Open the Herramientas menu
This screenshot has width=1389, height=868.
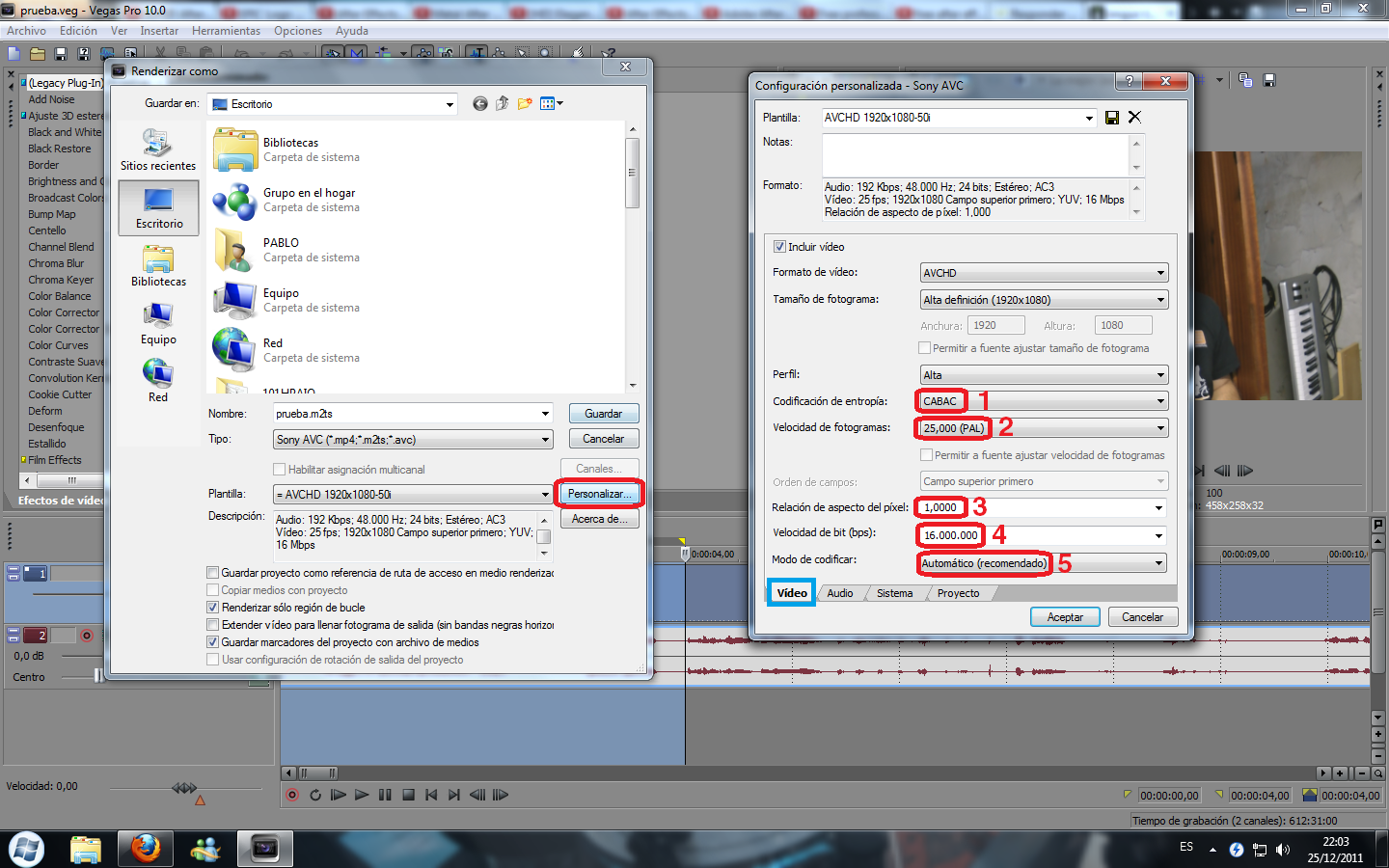click(x=226, y=31)
